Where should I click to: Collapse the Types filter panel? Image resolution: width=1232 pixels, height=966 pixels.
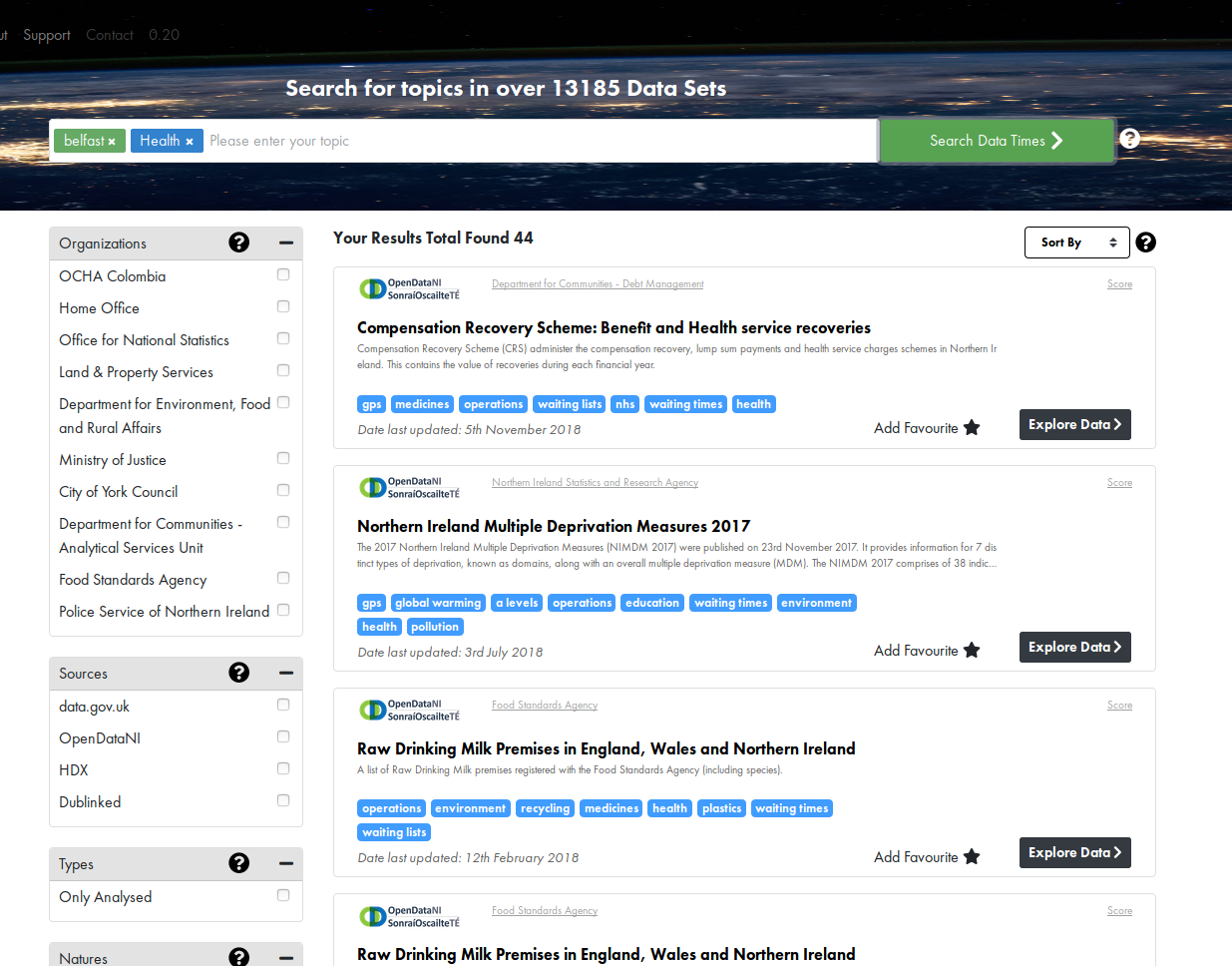[x=286, y=863]
